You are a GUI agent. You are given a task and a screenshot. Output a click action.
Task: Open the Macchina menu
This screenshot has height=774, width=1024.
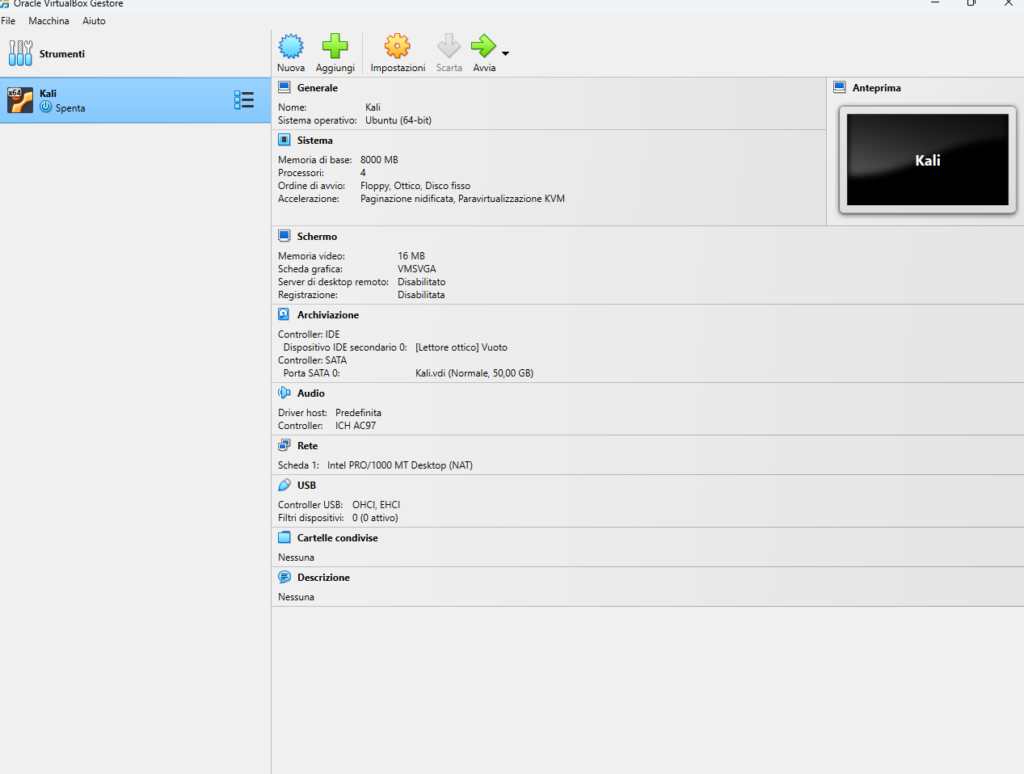point(49,21)
